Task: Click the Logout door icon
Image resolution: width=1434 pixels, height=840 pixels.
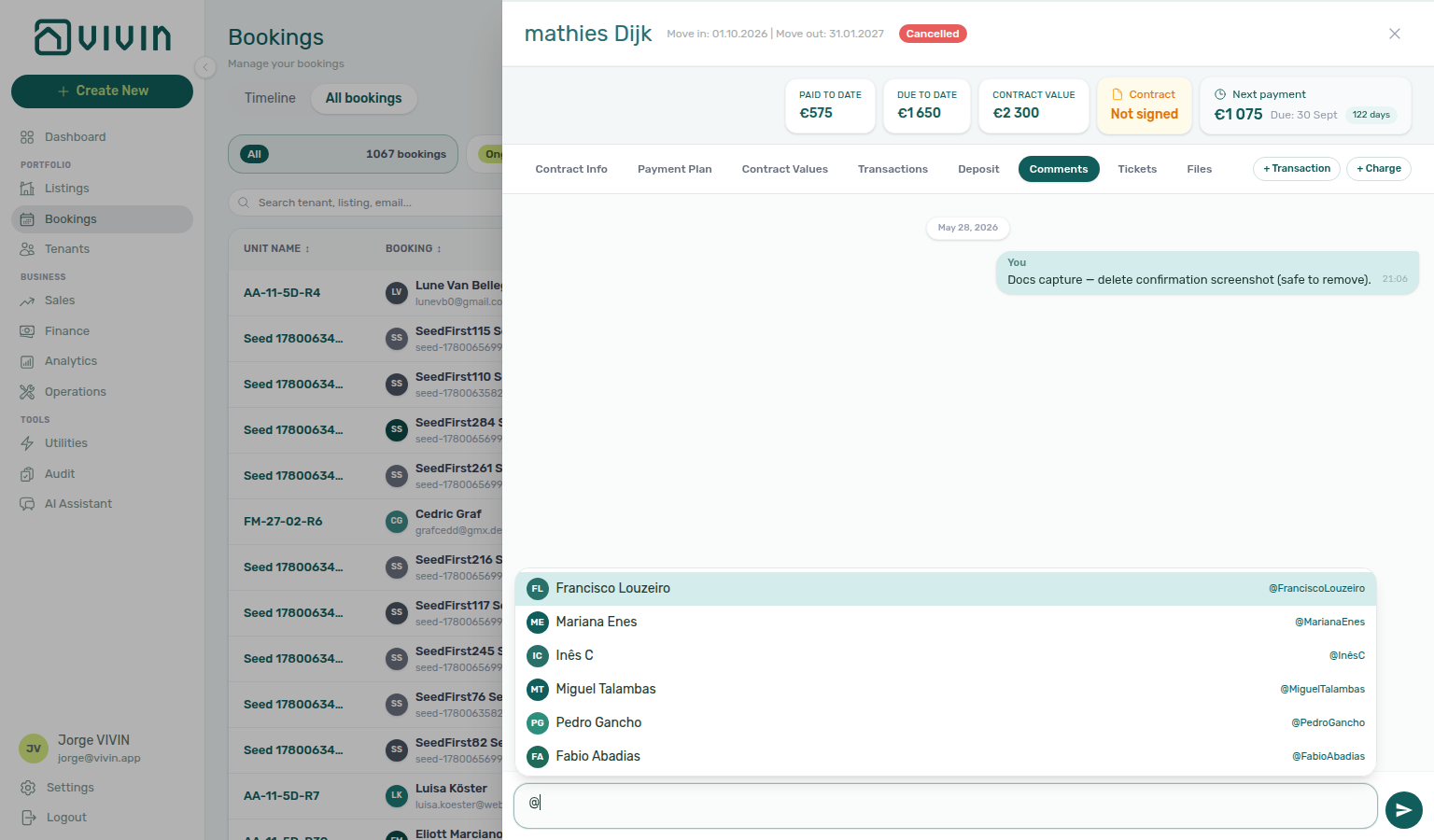Action: 28,818
